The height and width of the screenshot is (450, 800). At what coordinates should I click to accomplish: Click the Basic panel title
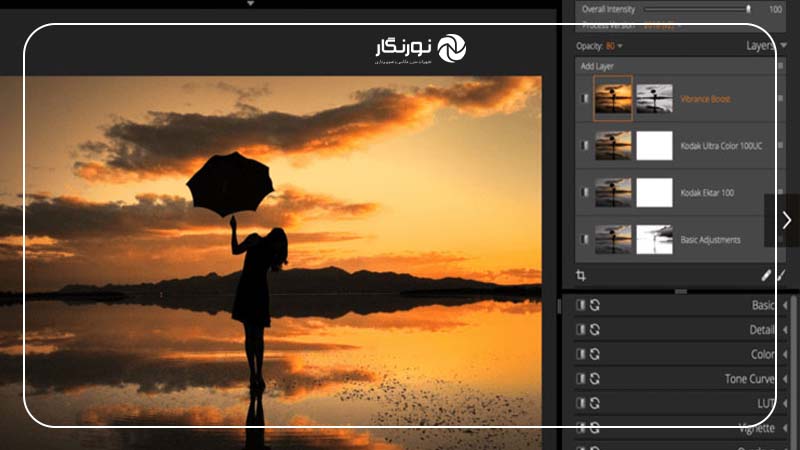coord(763,305)
